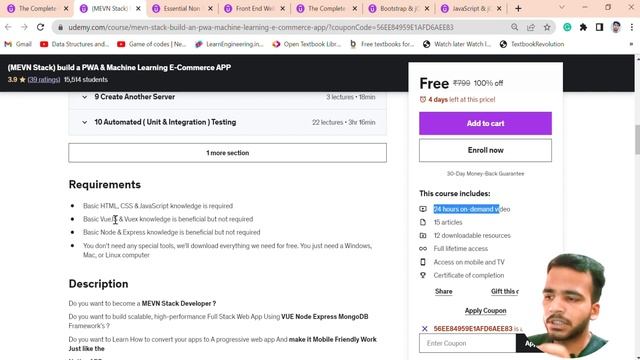Open the Free textbooks for... bookmark
This screenshot has width=640, height=360.
pyautogui.click(x=382, y=44)
